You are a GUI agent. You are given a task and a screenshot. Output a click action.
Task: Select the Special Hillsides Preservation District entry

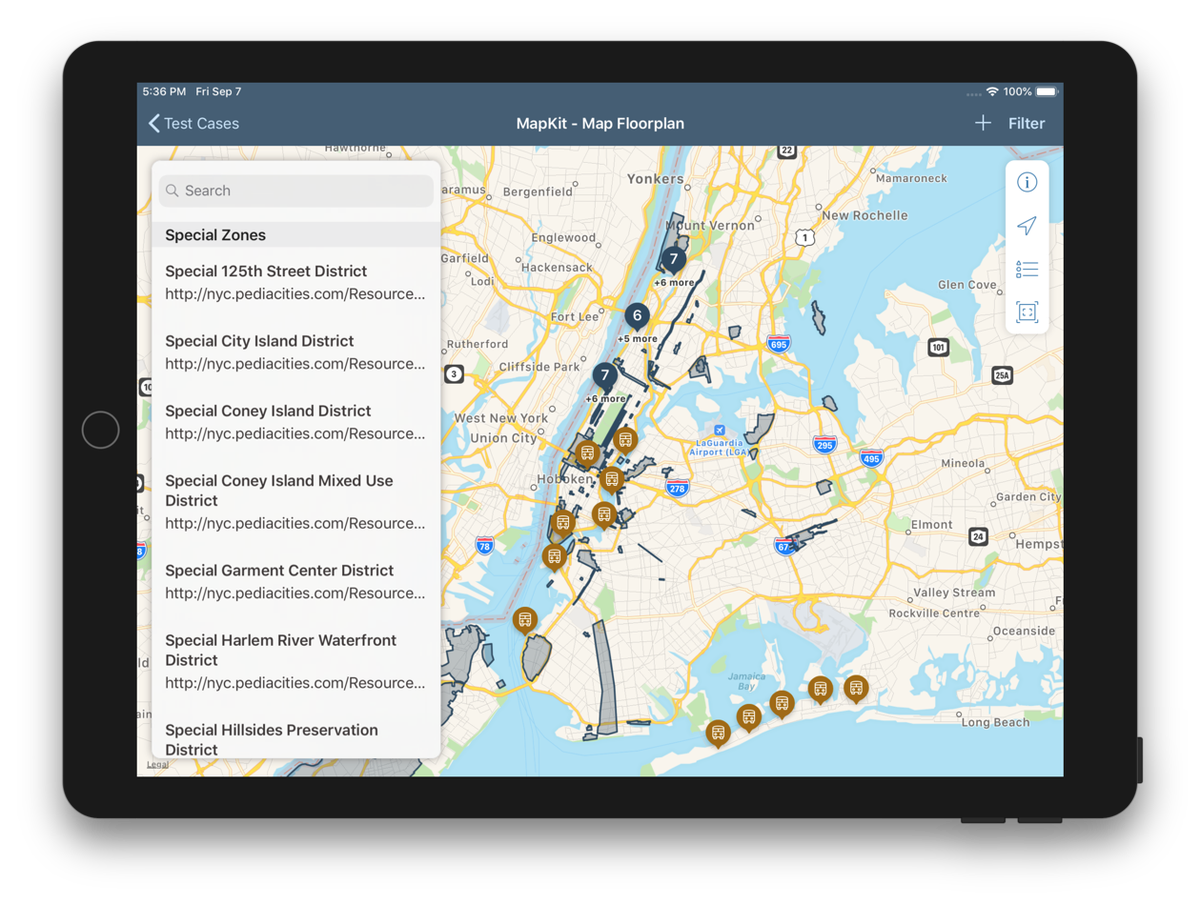[271, 739]
